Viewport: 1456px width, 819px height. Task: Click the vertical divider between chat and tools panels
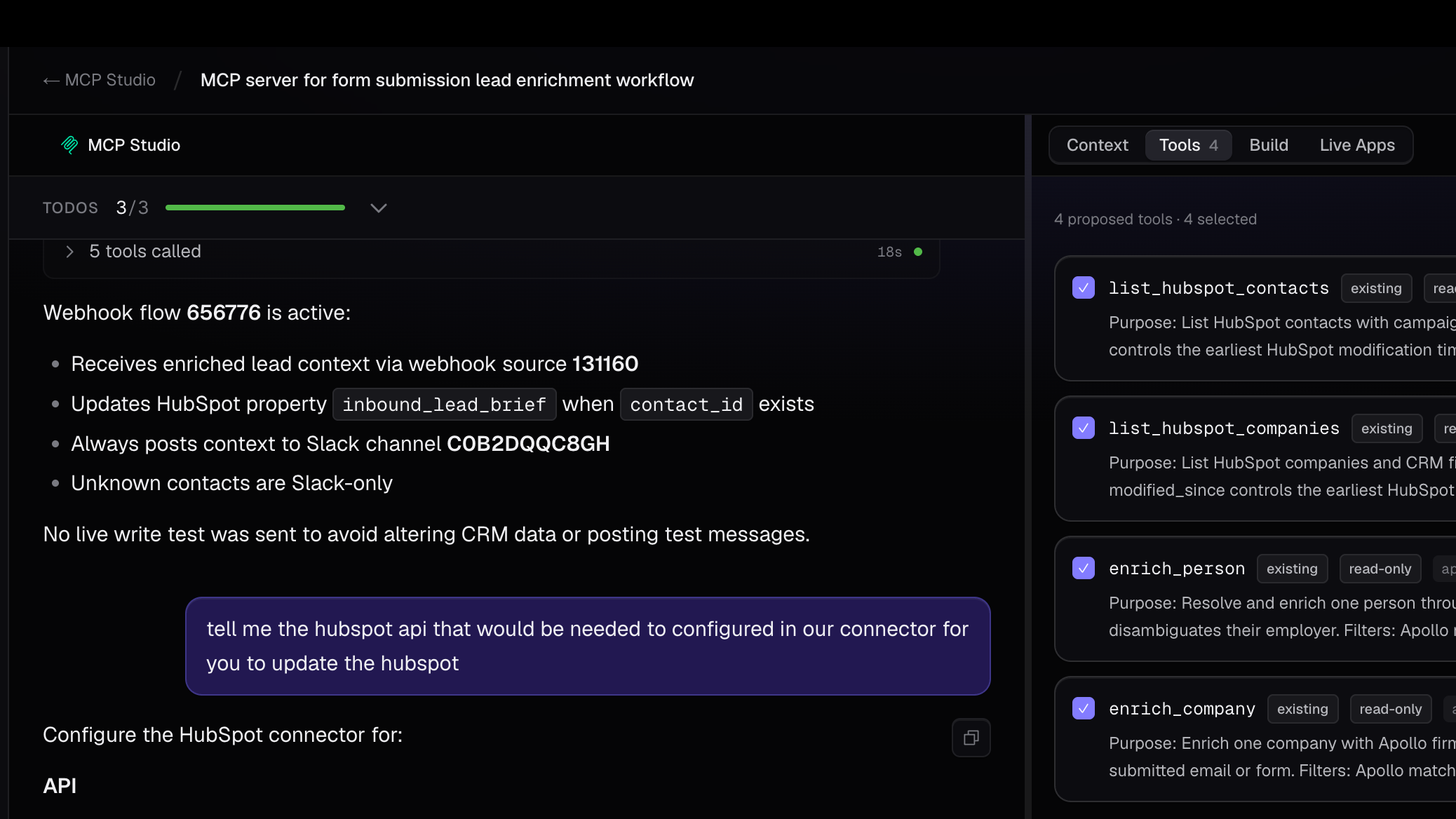click(1027, 466)
